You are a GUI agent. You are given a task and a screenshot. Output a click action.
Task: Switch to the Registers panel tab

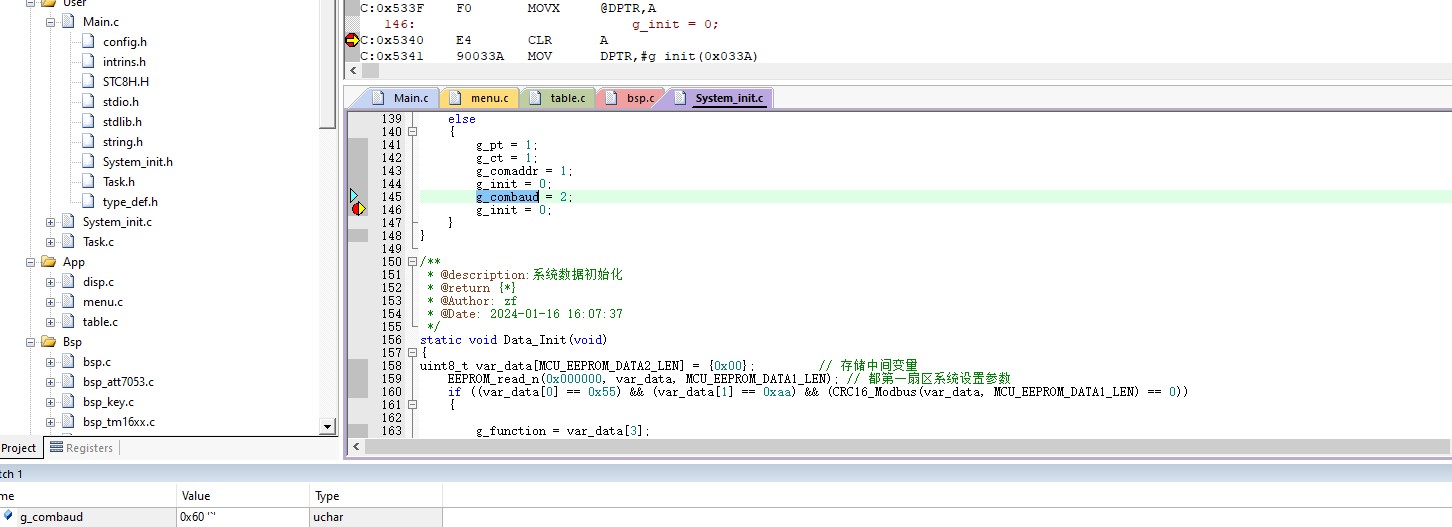click(81, 448)
